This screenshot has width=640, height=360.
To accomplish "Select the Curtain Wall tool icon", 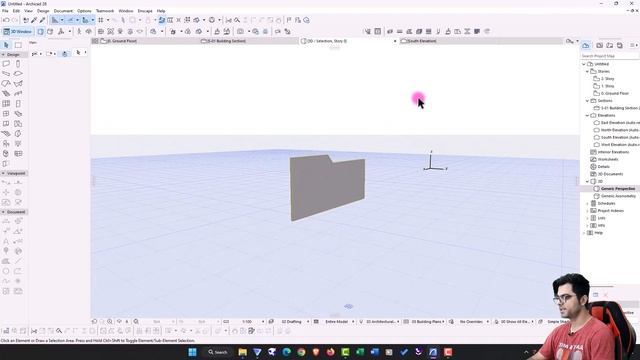I will (6, 104).
